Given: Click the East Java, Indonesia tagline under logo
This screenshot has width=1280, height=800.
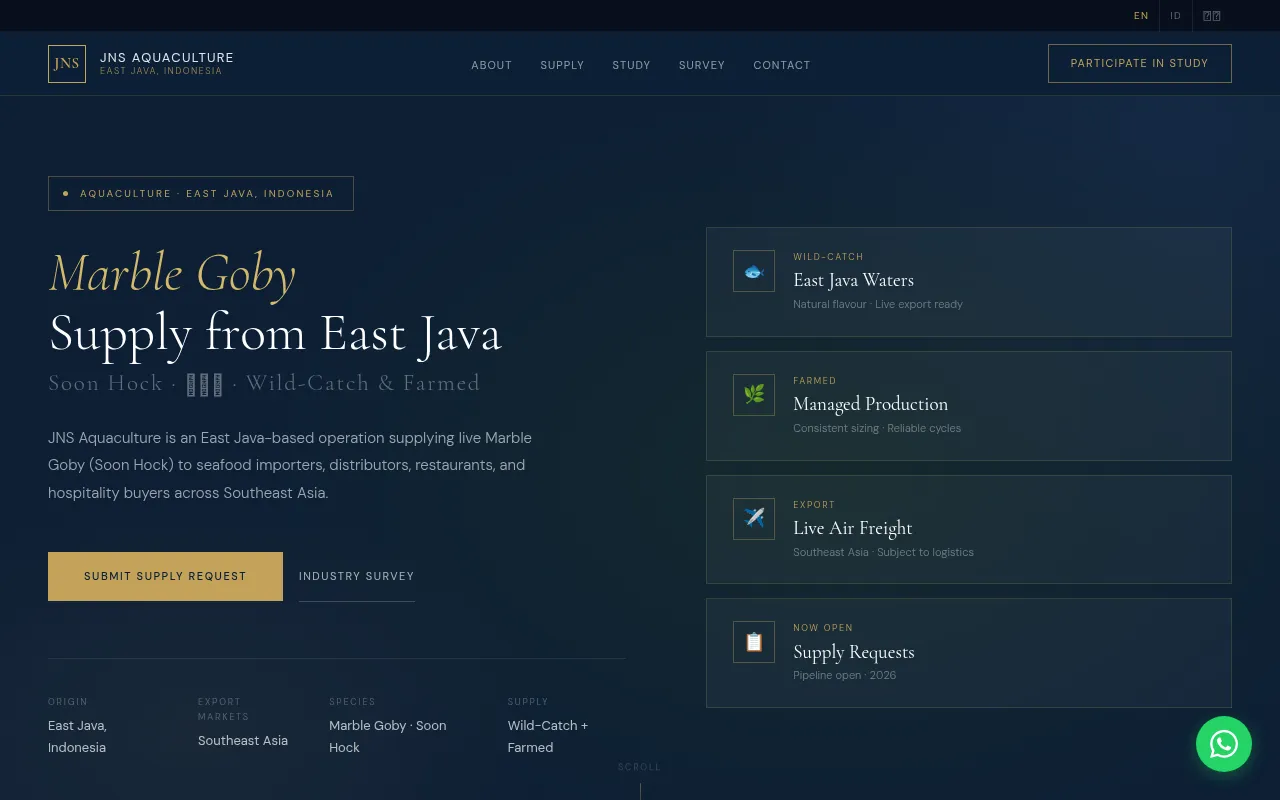Looking at the screenshot, I should click(x=161, y=71).
